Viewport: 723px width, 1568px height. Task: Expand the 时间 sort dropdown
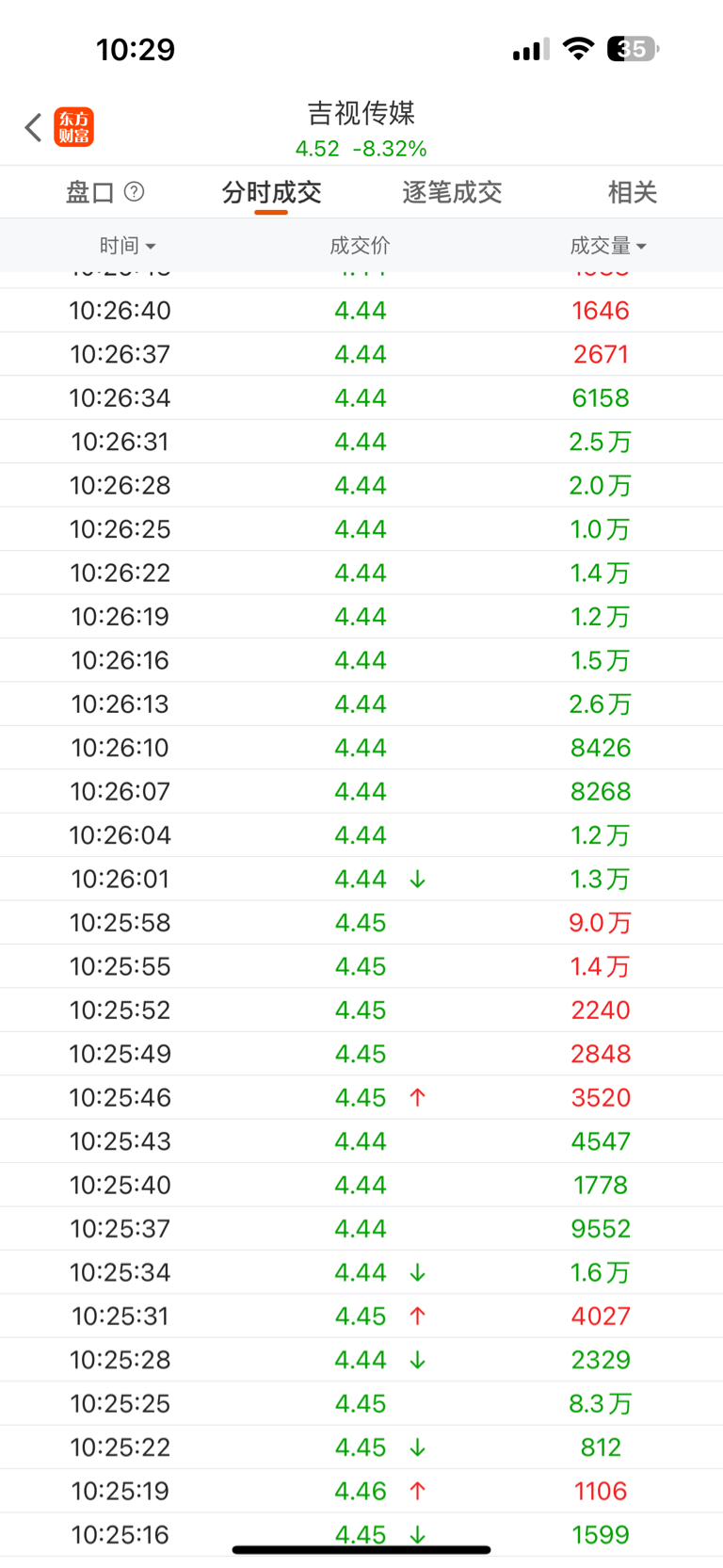pyautogui.click(x=128, y=246)
